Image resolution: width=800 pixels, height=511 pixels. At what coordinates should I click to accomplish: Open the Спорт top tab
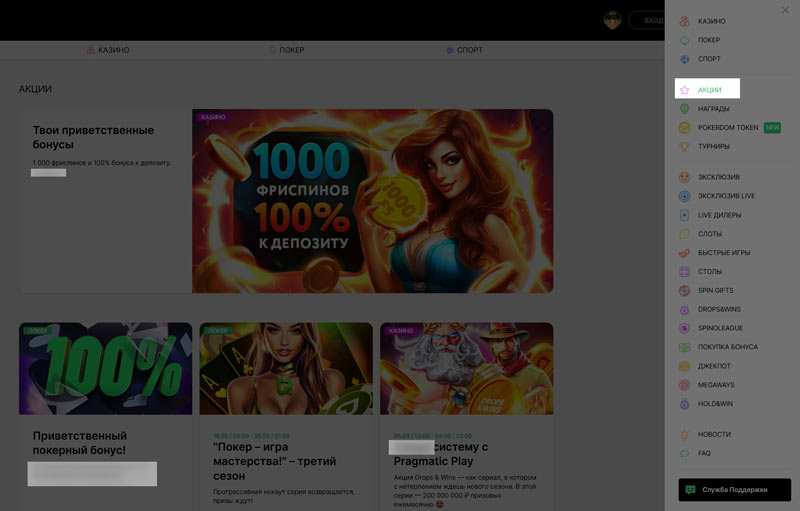[464, 50]
